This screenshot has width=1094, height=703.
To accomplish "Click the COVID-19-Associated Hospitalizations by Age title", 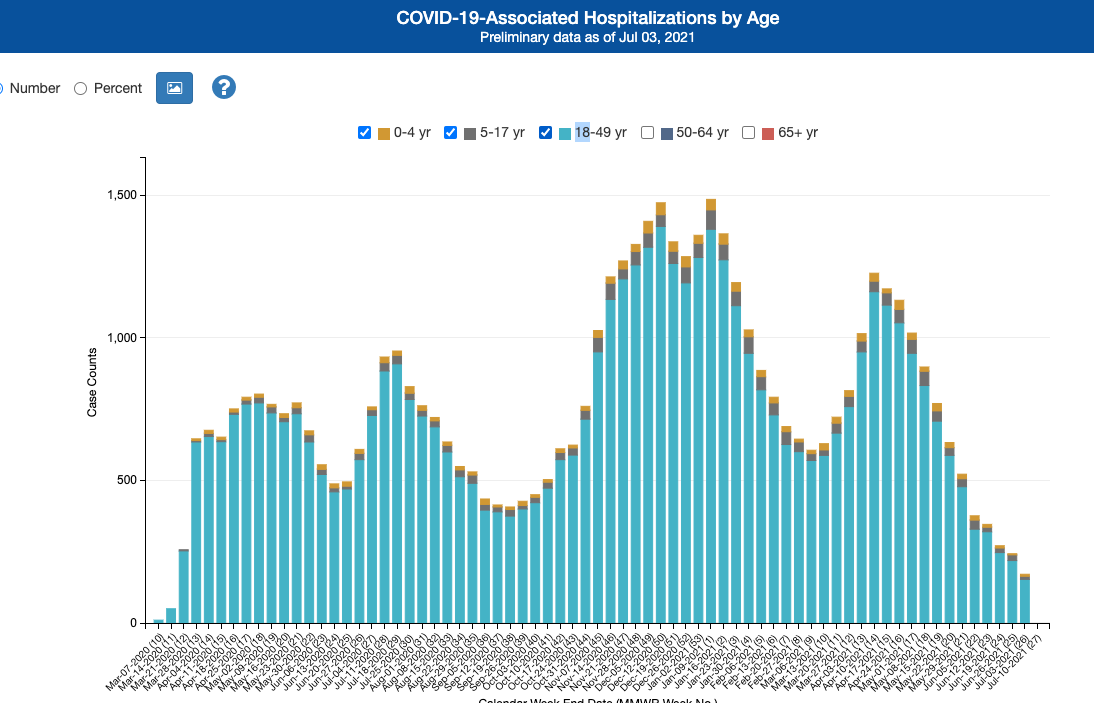I will pyautogui.click(x=587, y=18).
